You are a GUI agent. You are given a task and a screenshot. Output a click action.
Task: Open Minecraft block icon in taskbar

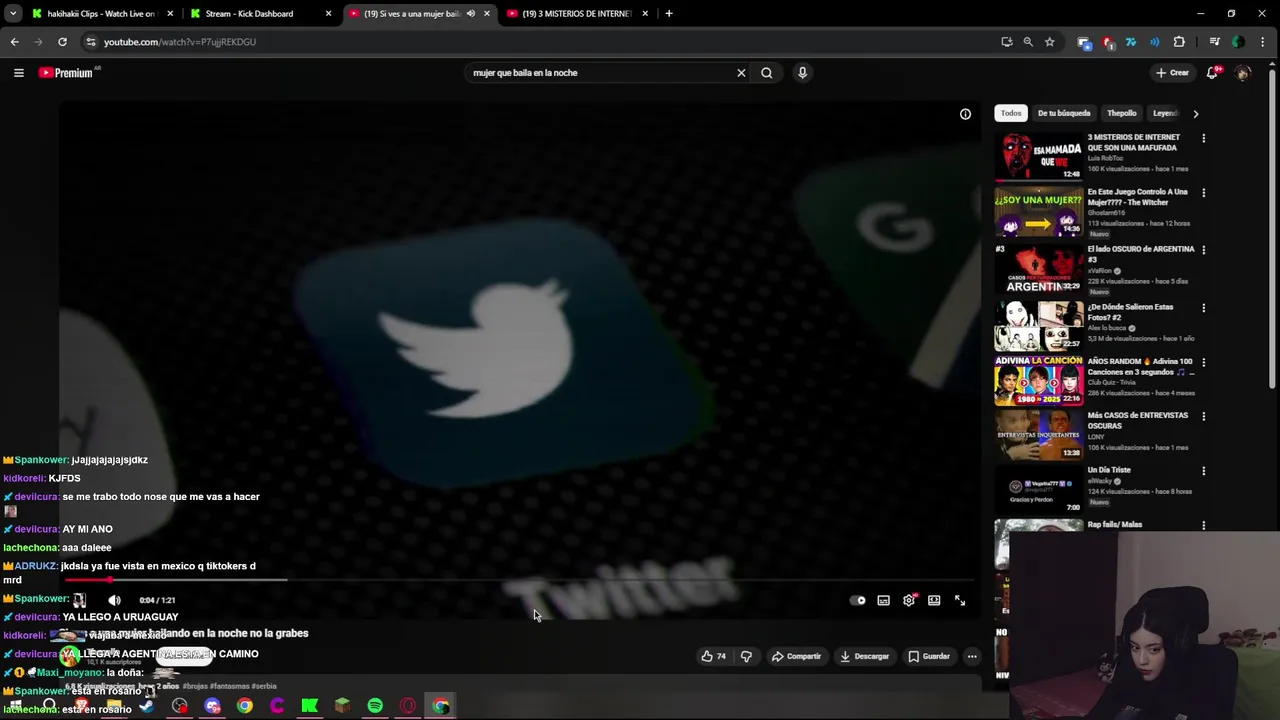(342, 706)
